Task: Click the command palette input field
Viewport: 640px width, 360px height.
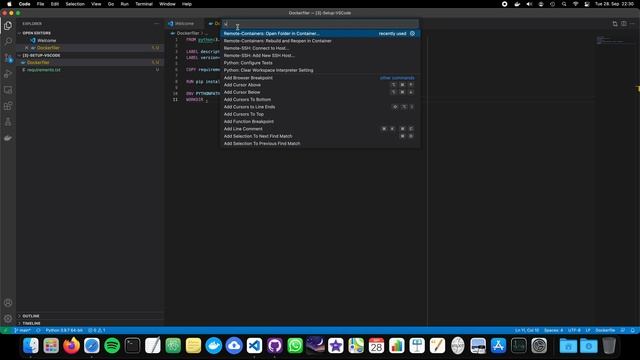Action: (320, 24)
